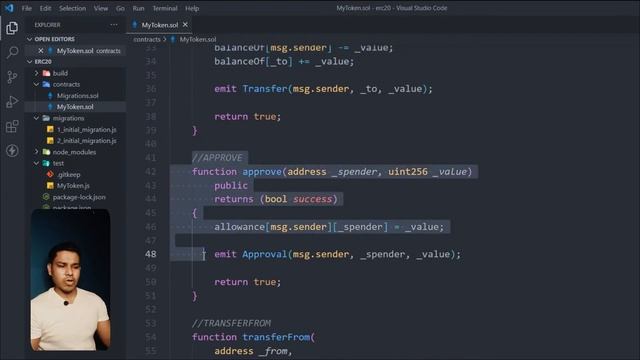Click contracts in the breadcrumb path

(x=147, y=40)
